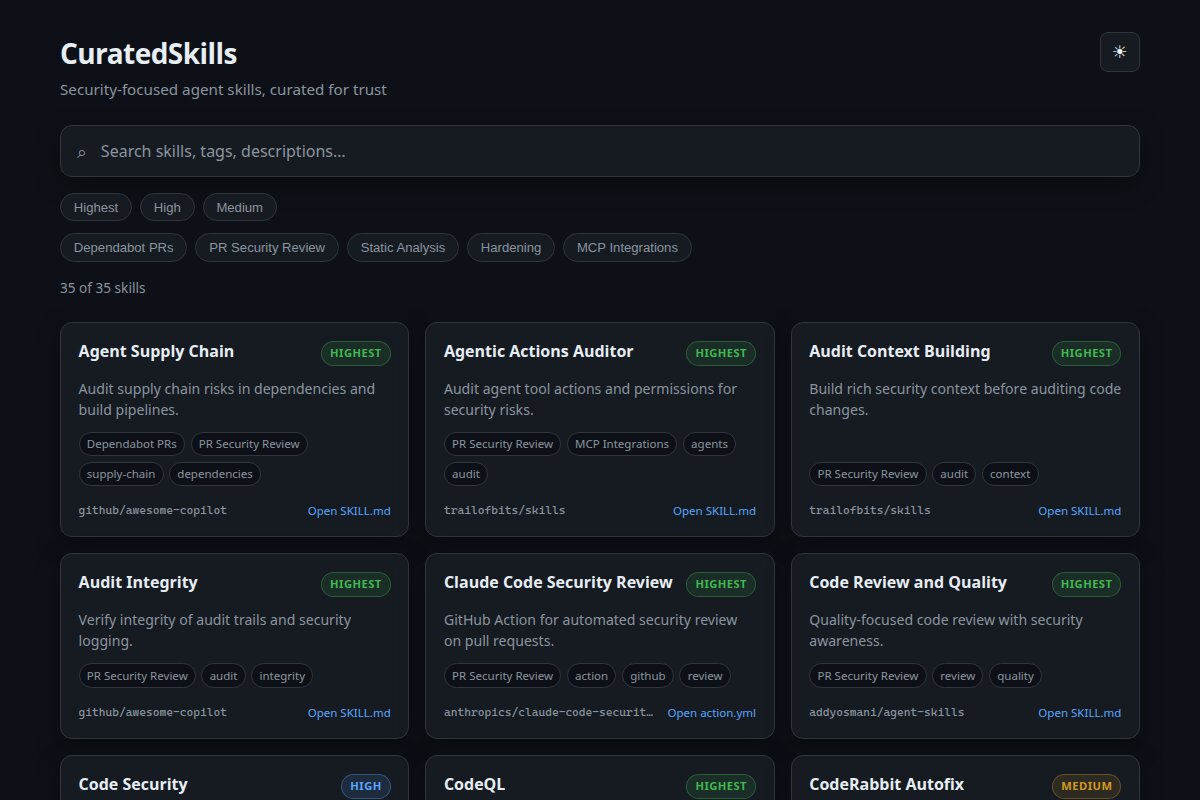Click the CodeQL card title
The image size is (1200, 800).
(474, 785)
